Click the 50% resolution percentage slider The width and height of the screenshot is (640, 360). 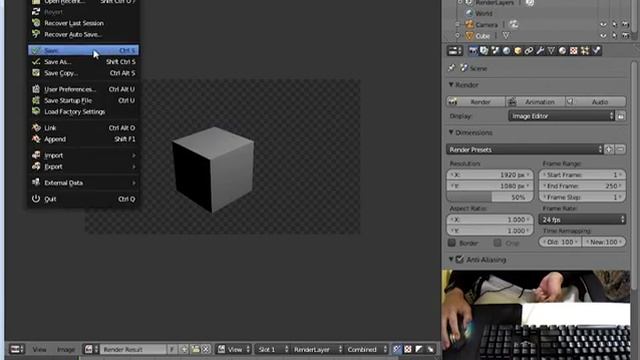[x=490, y=197]
